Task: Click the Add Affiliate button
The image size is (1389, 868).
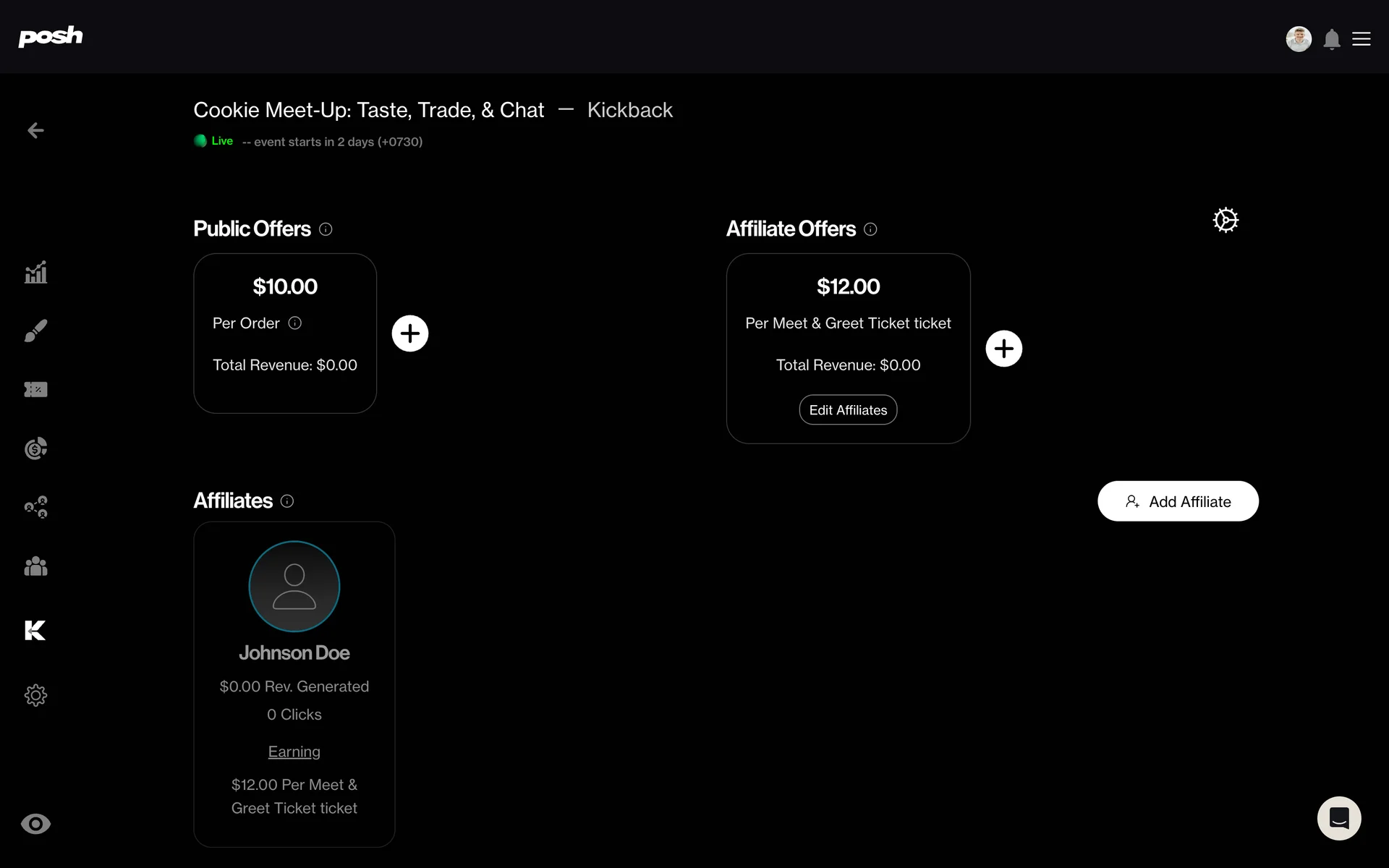Action: click(1178, 501)
